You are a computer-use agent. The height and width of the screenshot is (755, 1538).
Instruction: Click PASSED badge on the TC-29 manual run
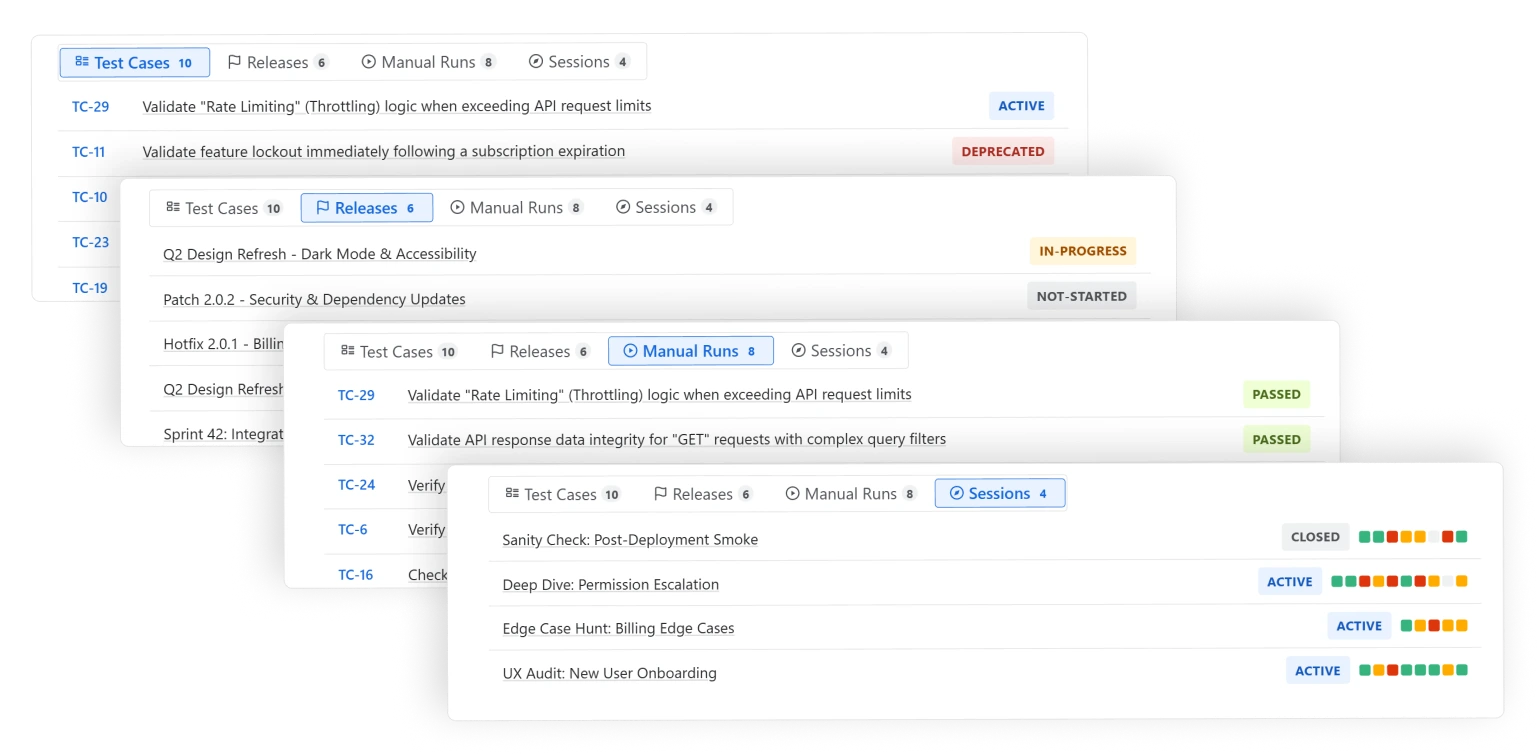tap(1276, 394)
